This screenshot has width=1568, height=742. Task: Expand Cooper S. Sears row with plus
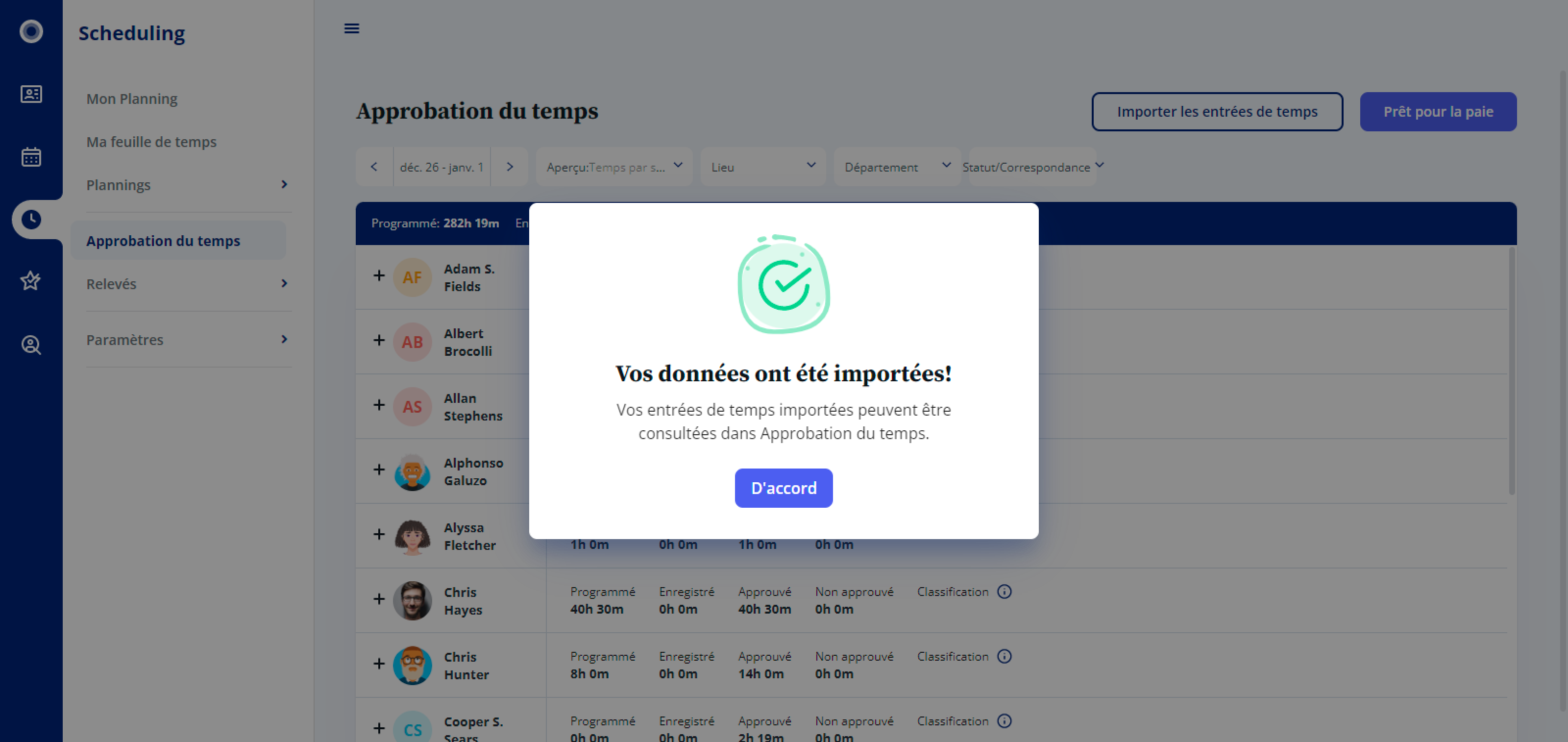pyautogui.click(x=379, y=728)
